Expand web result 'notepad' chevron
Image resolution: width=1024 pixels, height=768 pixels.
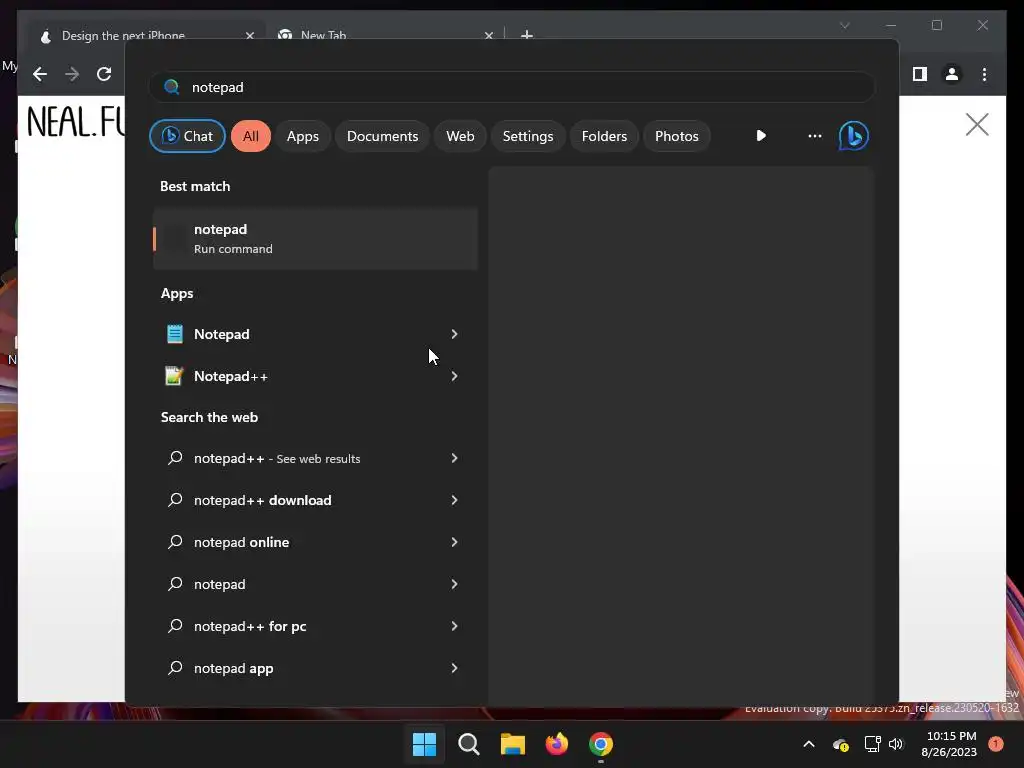[x=455, y=584]
